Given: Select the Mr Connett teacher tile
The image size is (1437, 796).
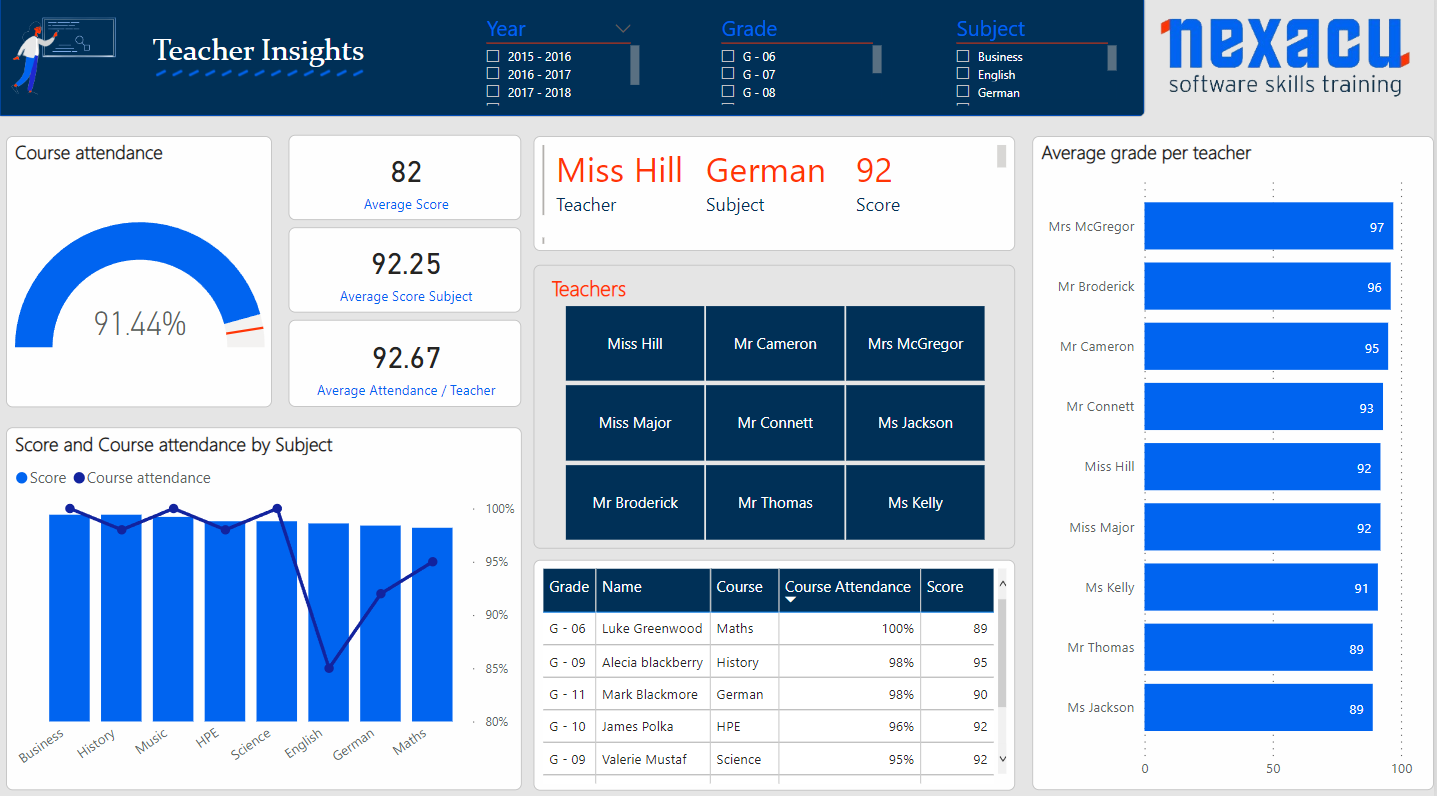Looking at the screenshot, I should coord(775,422).
